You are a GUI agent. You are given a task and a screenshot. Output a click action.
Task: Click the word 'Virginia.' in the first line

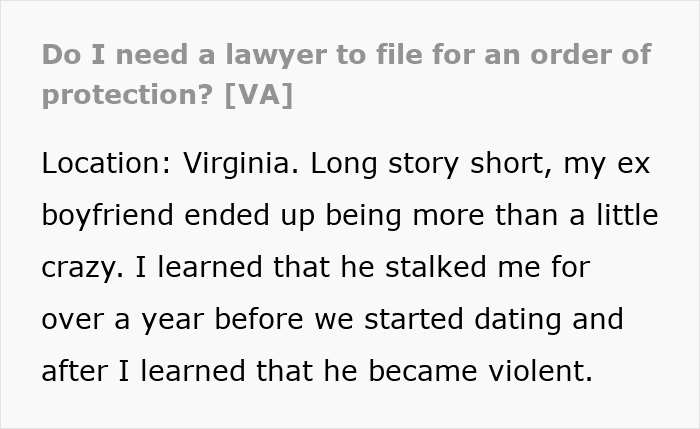[x=241, y=163]
